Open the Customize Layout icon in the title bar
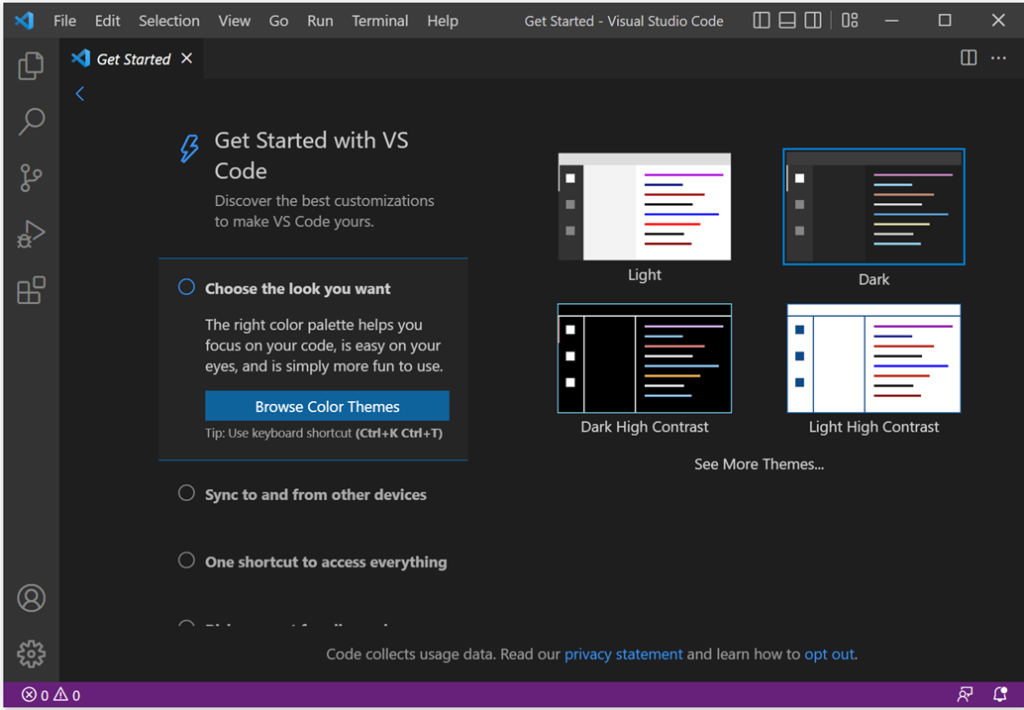Image resolution: width=1024 pixels, height=710 pixels. coord(849,20)
